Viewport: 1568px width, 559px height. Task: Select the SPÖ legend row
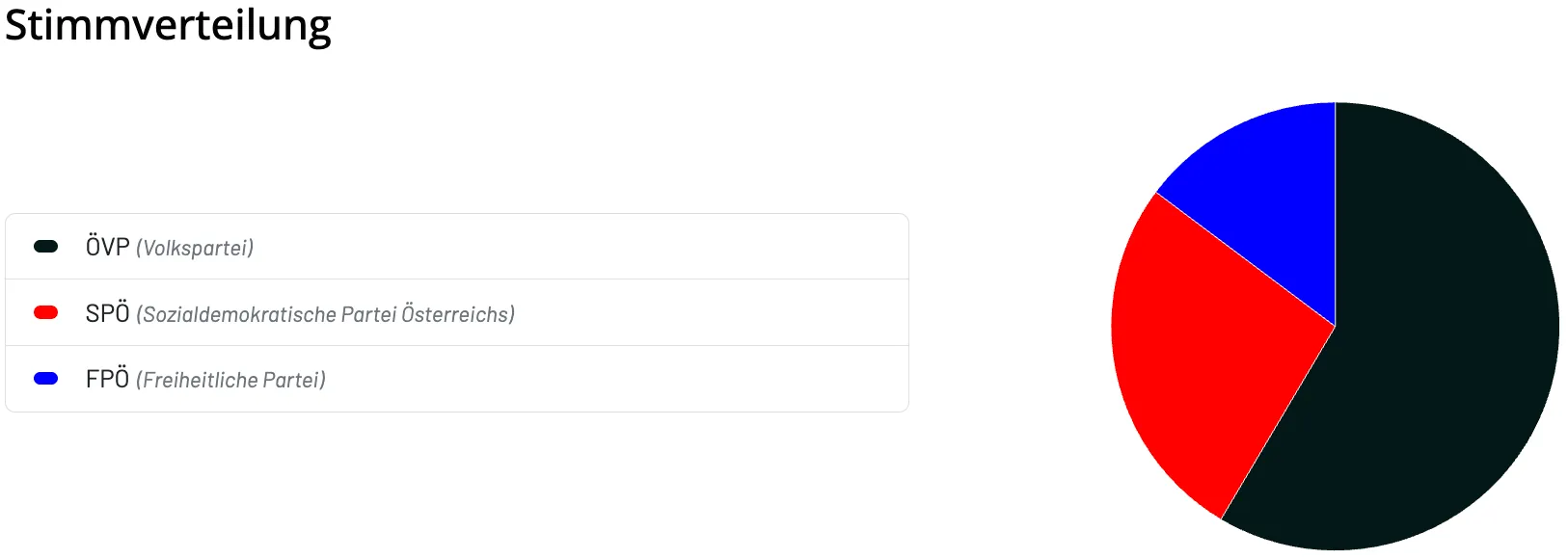[x=457, y=312]
